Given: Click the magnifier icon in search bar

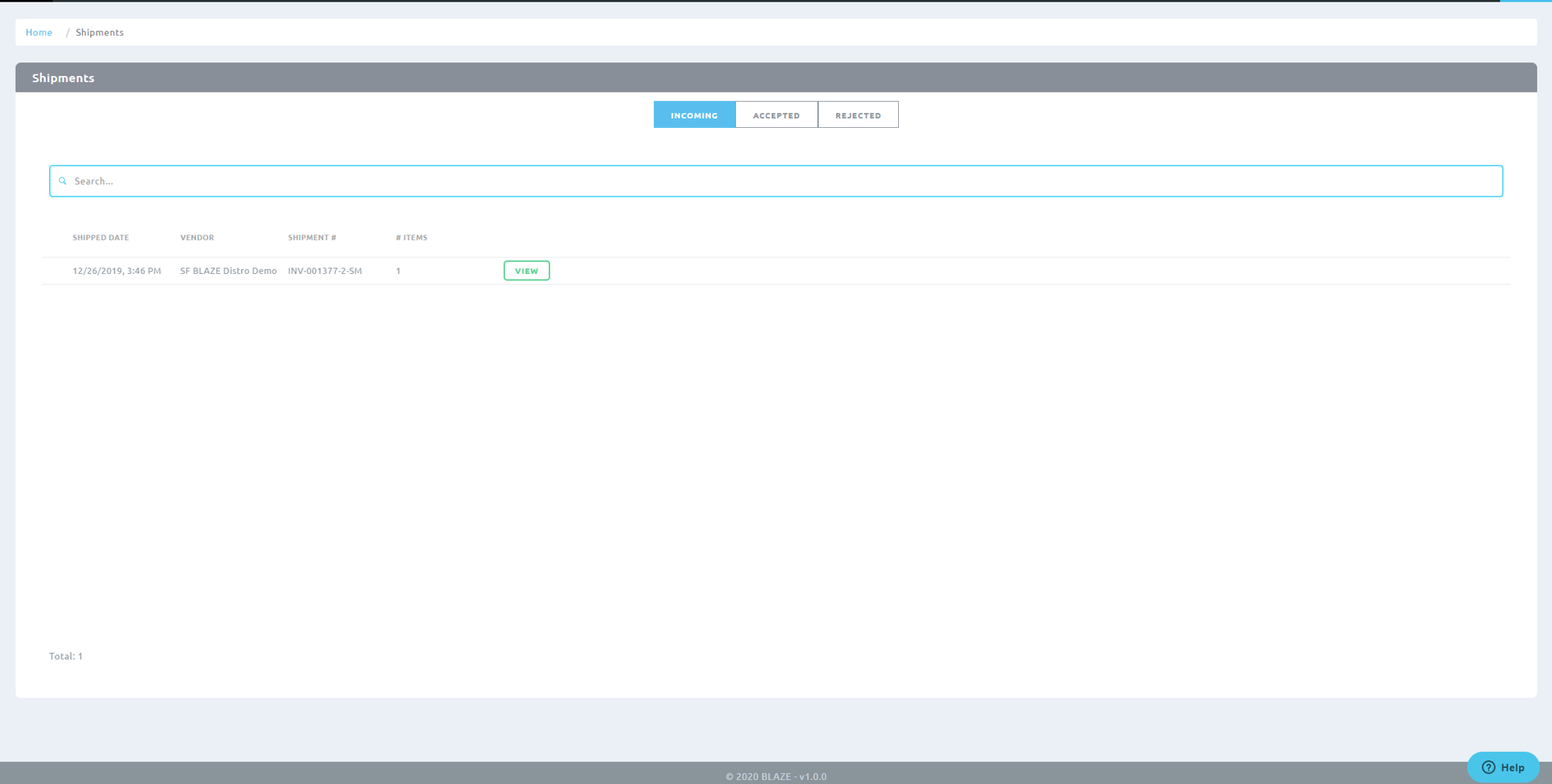Looking at the screenshot, I should [63, 182].
